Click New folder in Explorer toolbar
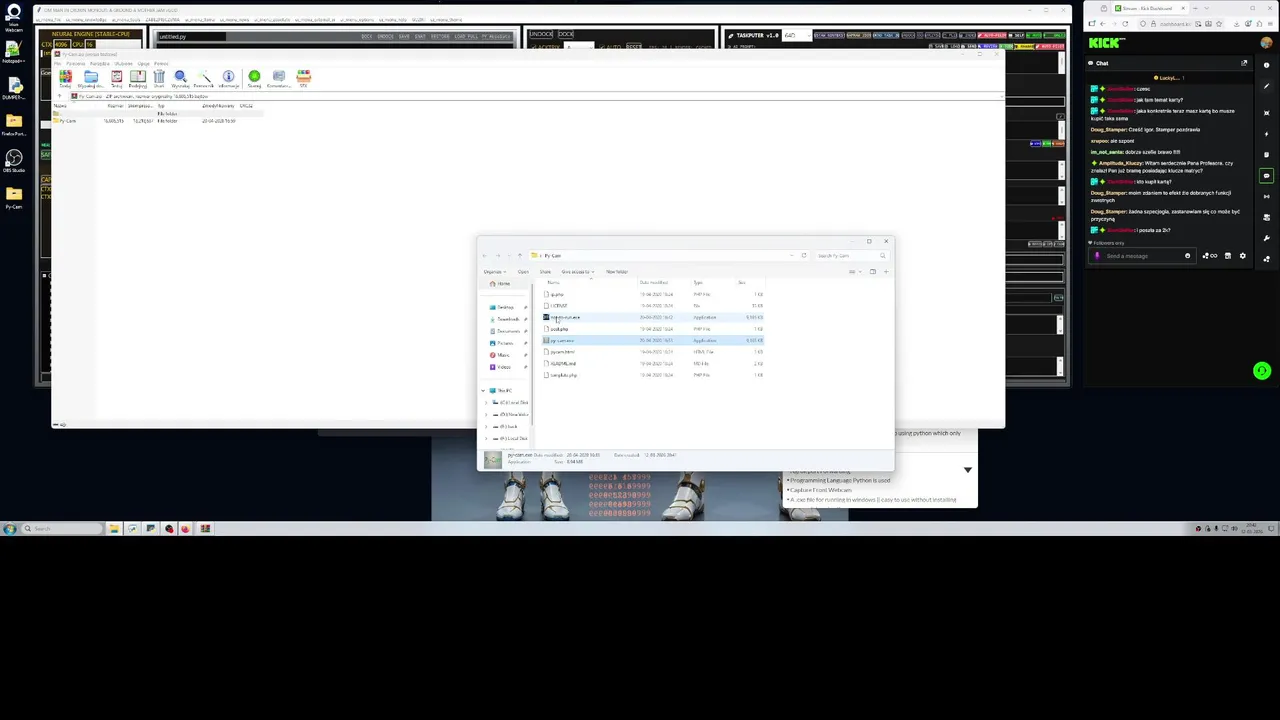Image resolution: width=1280 pixels, height=720 pixels. (617, 272)
